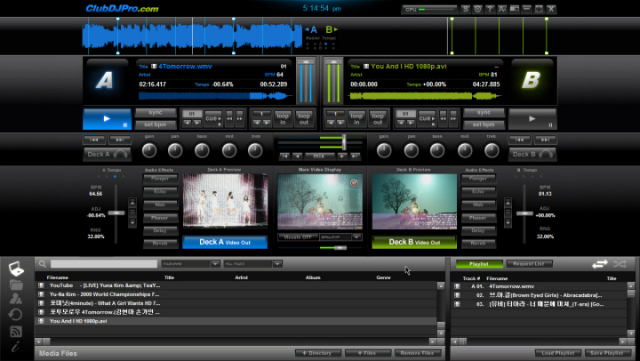Play Deck A with blue play button
This screenshot has height=361, width=640.
click(x=107, y=119)
